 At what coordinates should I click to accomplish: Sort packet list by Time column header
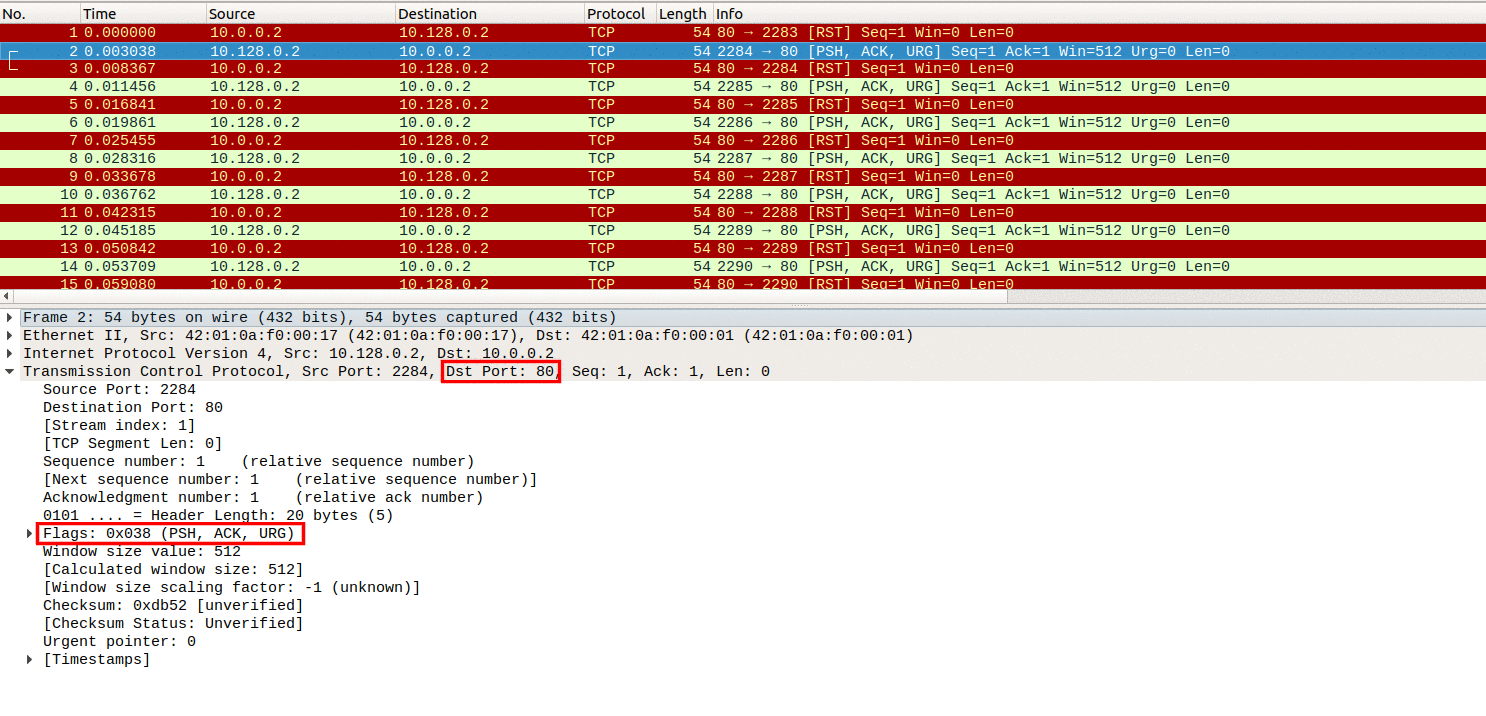coord(143,14)
